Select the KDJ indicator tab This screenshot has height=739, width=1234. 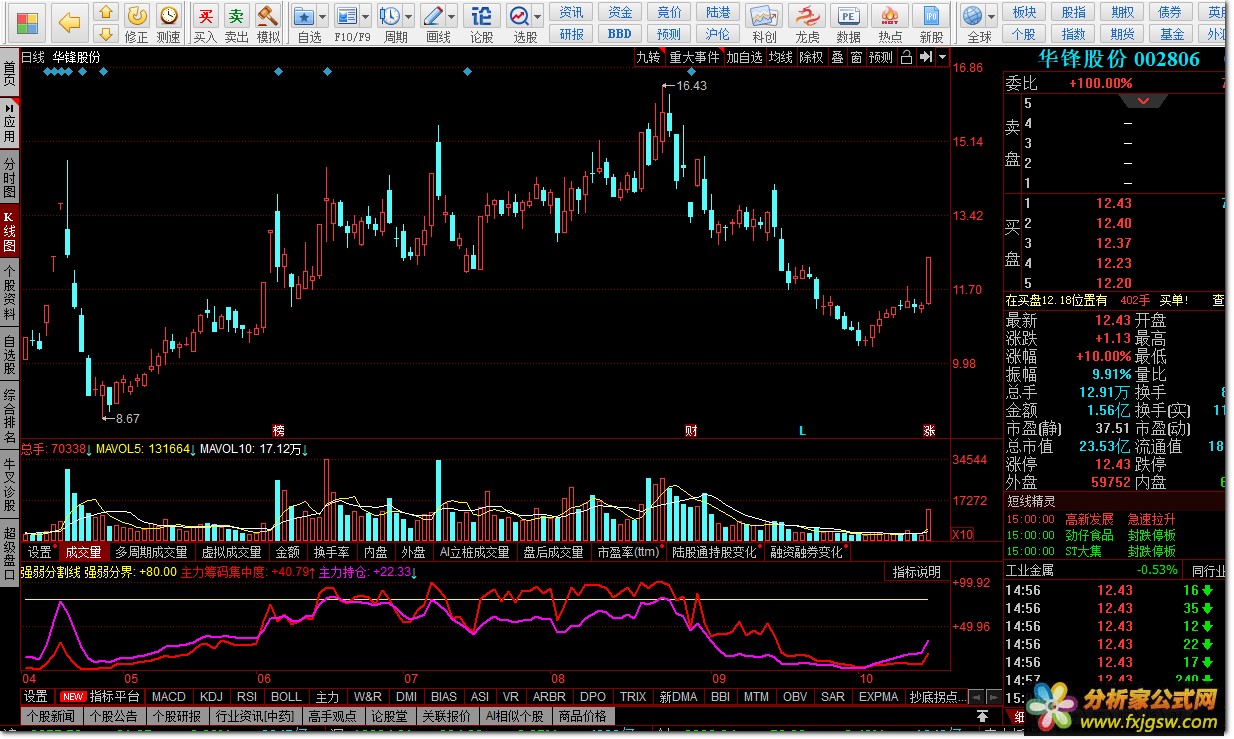coord(211,697)
